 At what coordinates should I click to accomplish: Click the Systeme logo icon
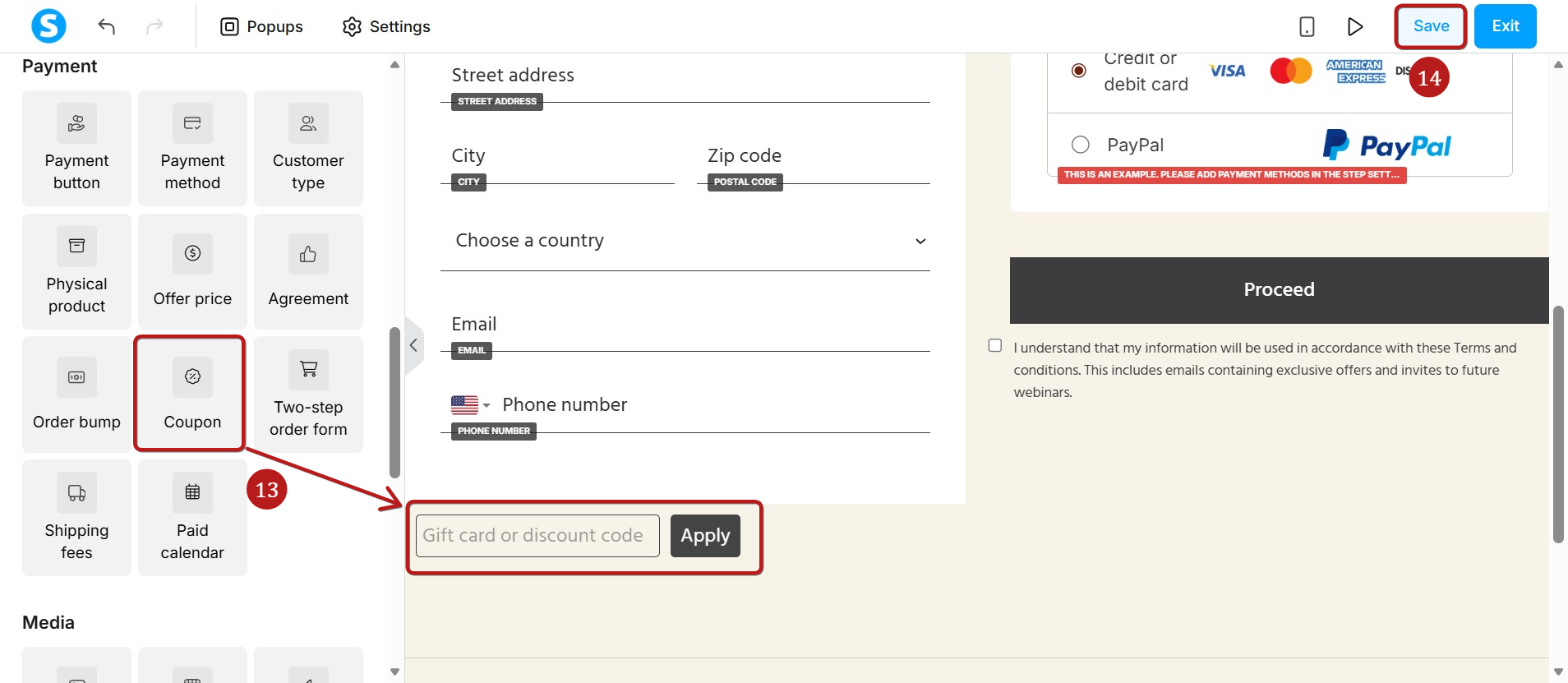[x=48, y=26]
